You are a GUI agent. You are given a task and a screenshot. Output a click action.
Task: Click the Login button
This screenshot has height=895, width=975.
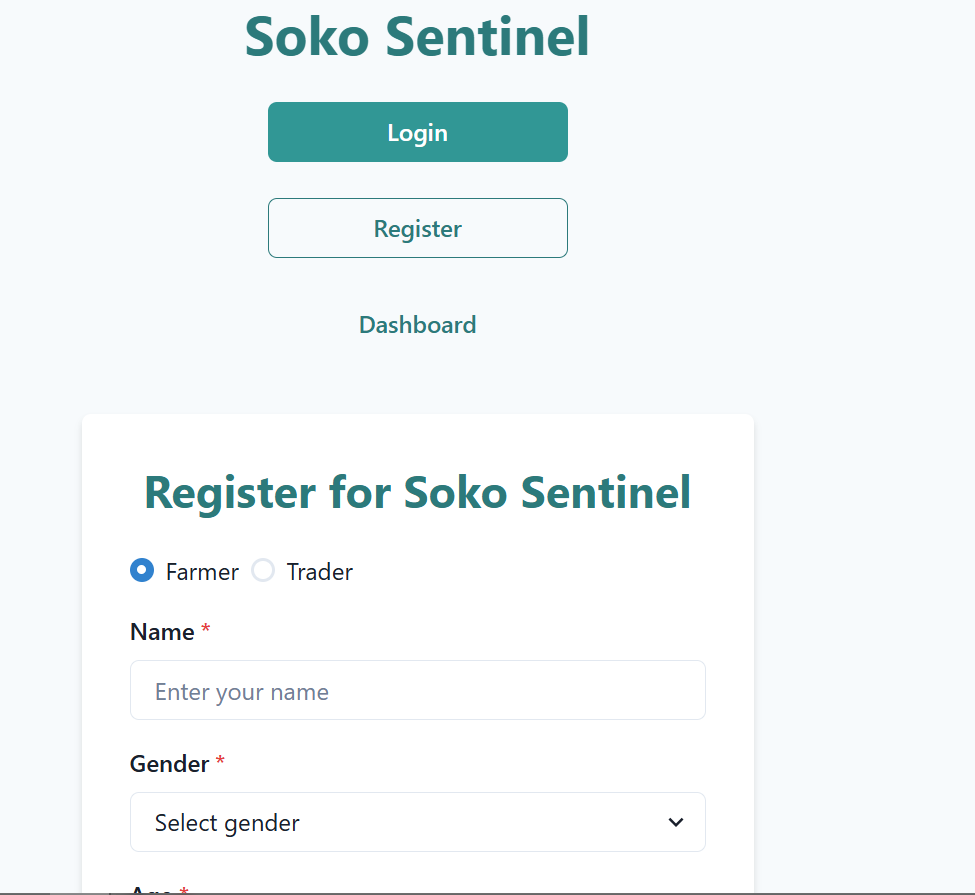[x=417, y=132]
